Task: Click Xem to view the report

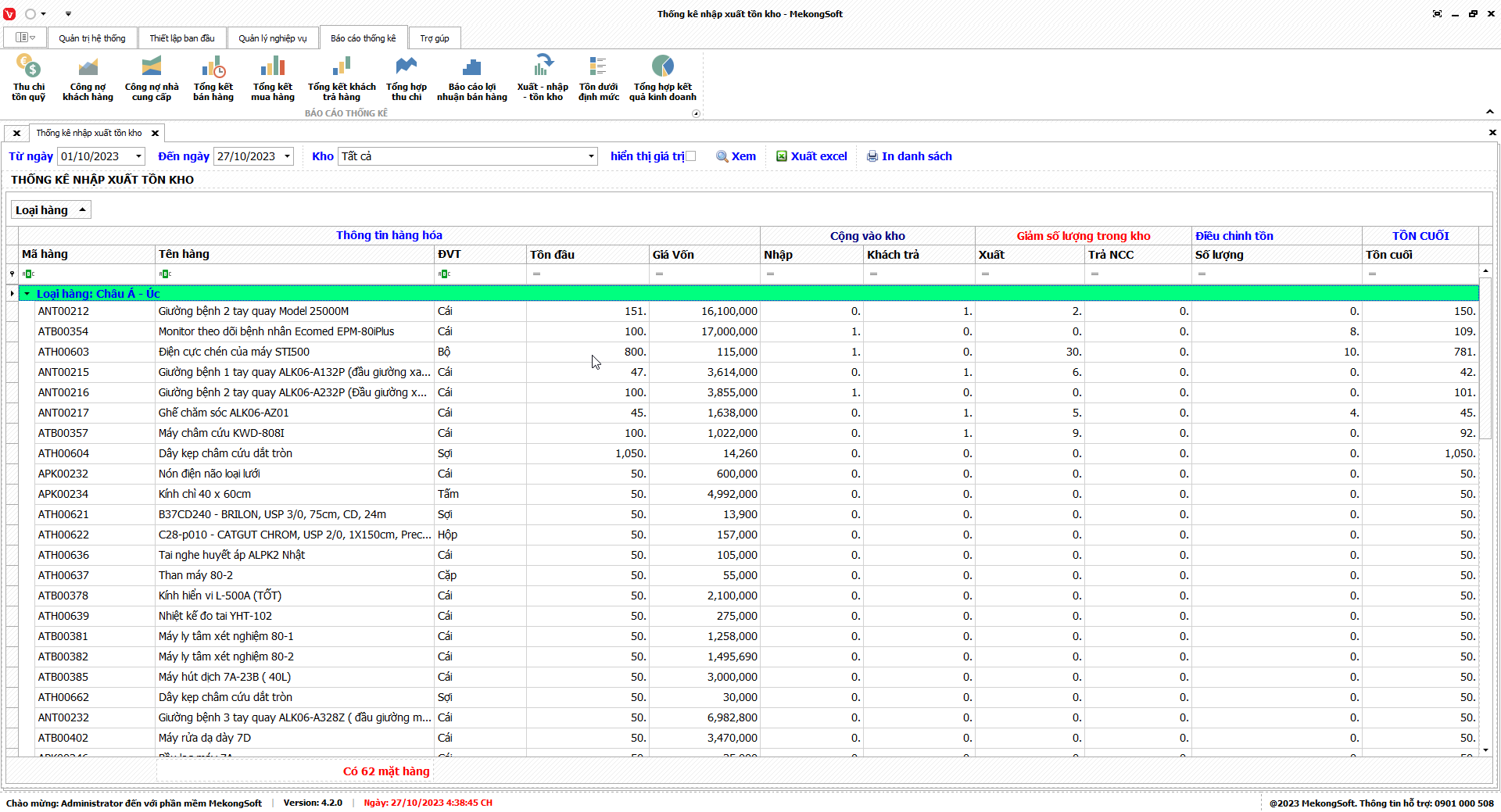Action: (736, 156)
